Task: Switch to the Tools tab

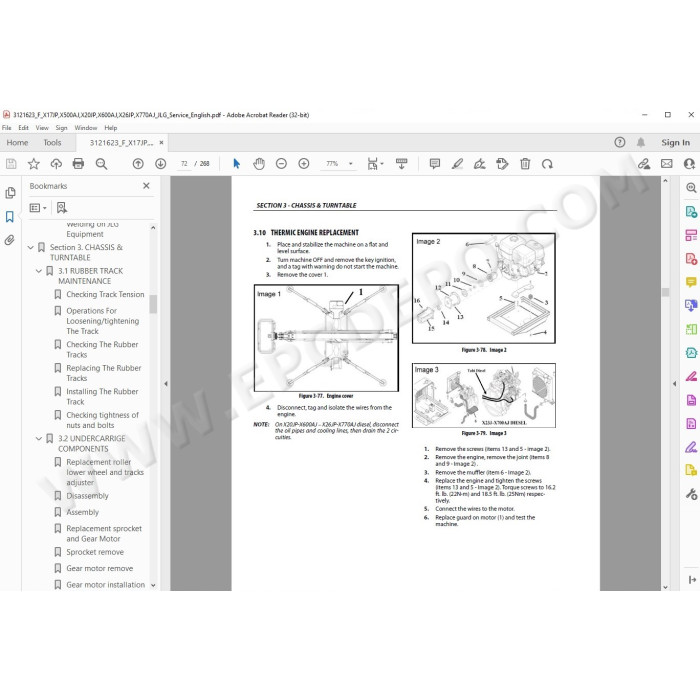Action: click(x=52, y=142)
